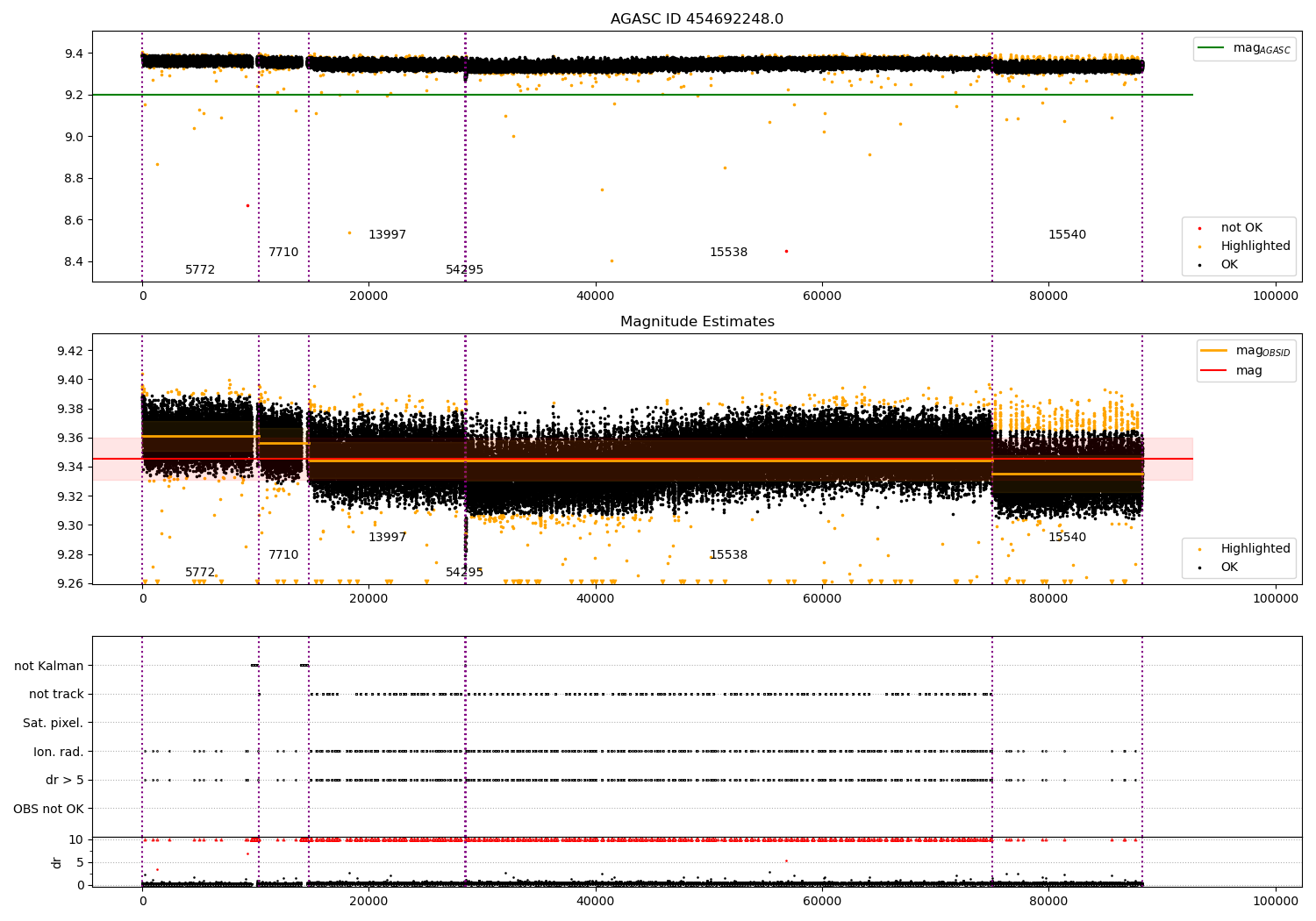Click the 9.30 y-axis tick in middle plot

coord(70,525)
